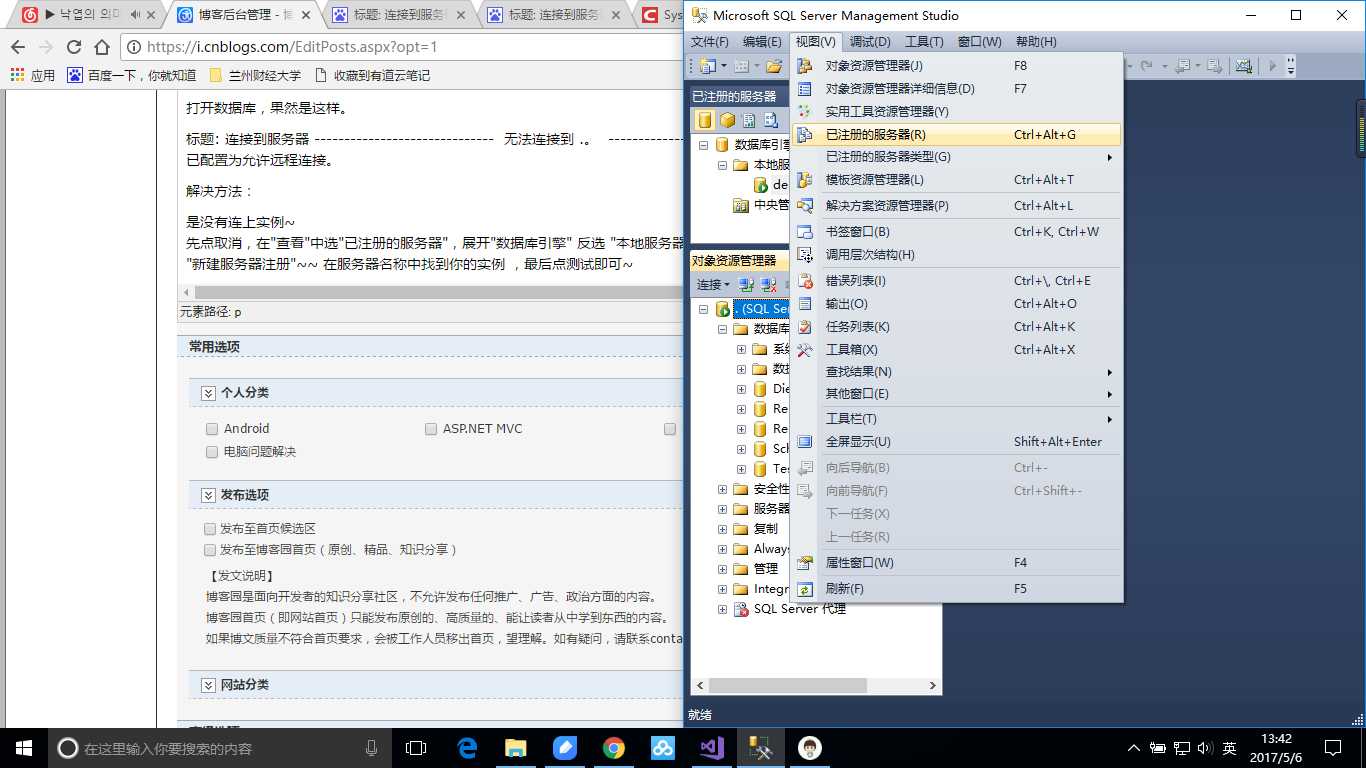Open the 错误列表(I) error list
The width and height of the screenshot is (1366, 768).
point(956,280)
